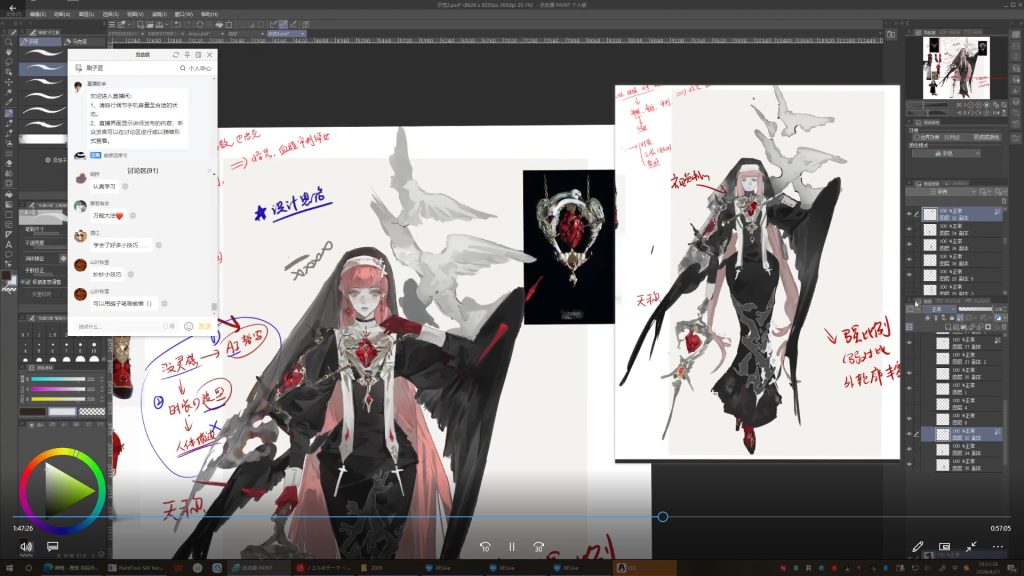
Task: Hide 图层 34 副本 in lower layer panel
Action: (909, 449)
